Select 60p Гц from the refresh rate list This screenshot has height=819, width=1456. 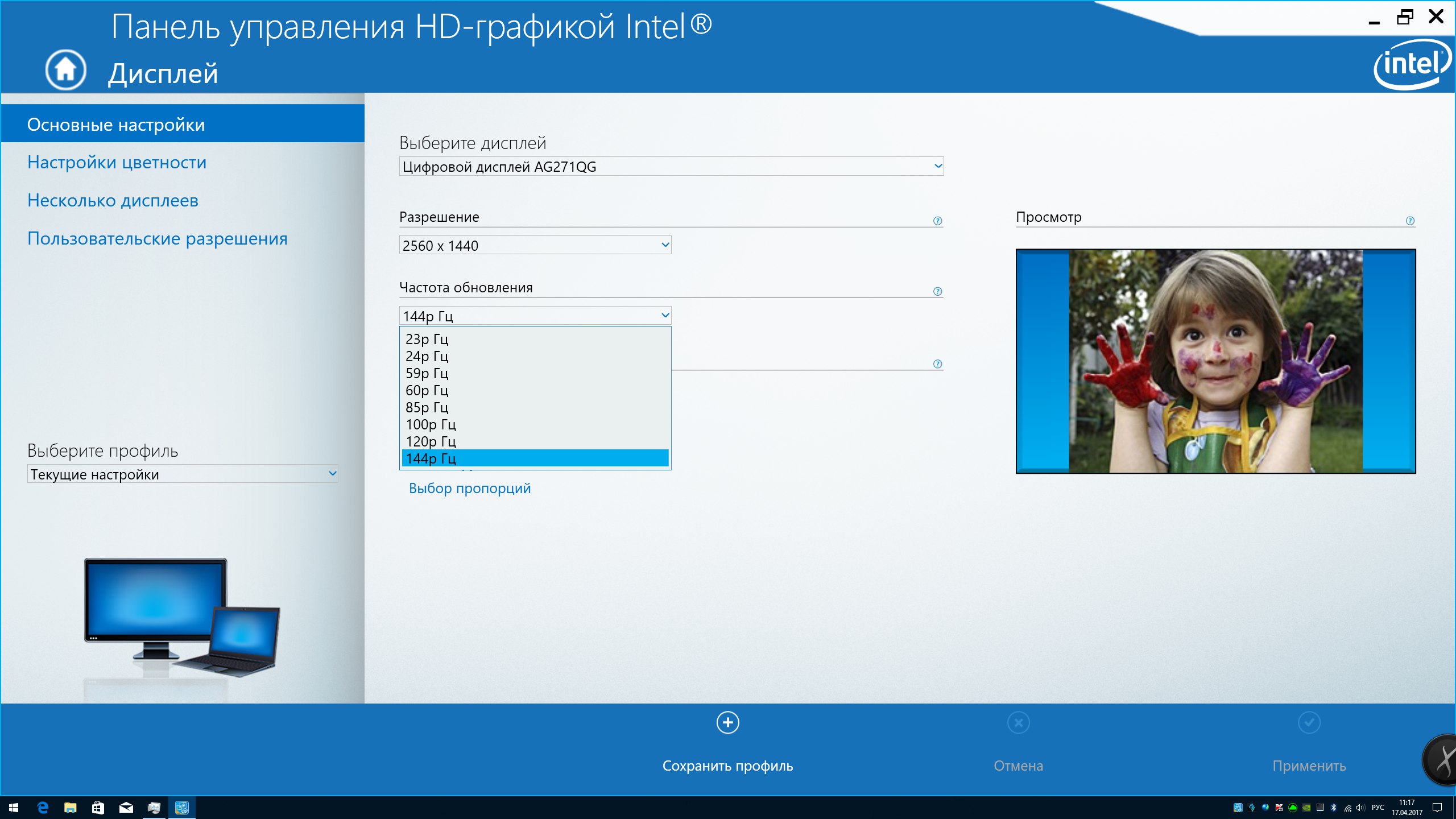tap(427, 390)
